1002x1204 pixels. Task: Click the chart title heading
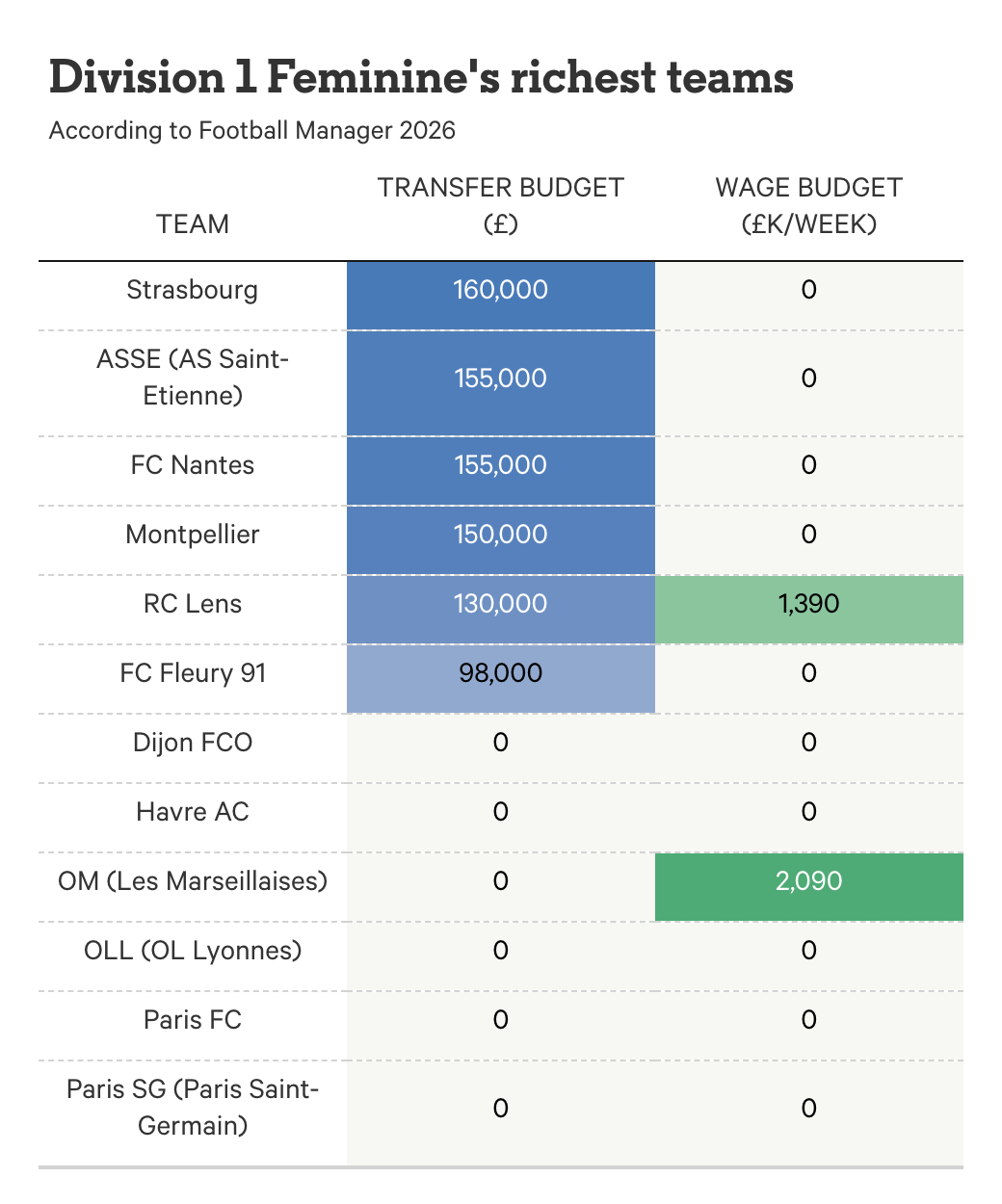421,77
